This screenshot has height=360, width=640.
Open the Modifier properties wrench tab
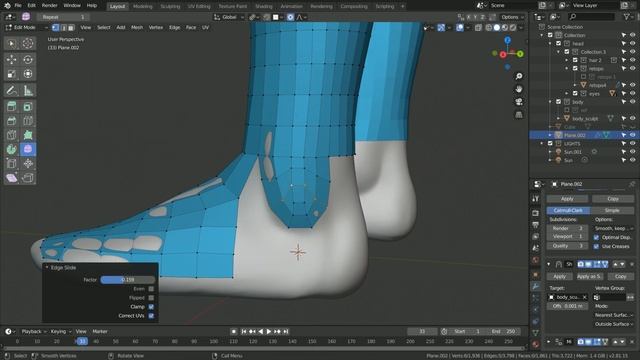click(535, 287)
